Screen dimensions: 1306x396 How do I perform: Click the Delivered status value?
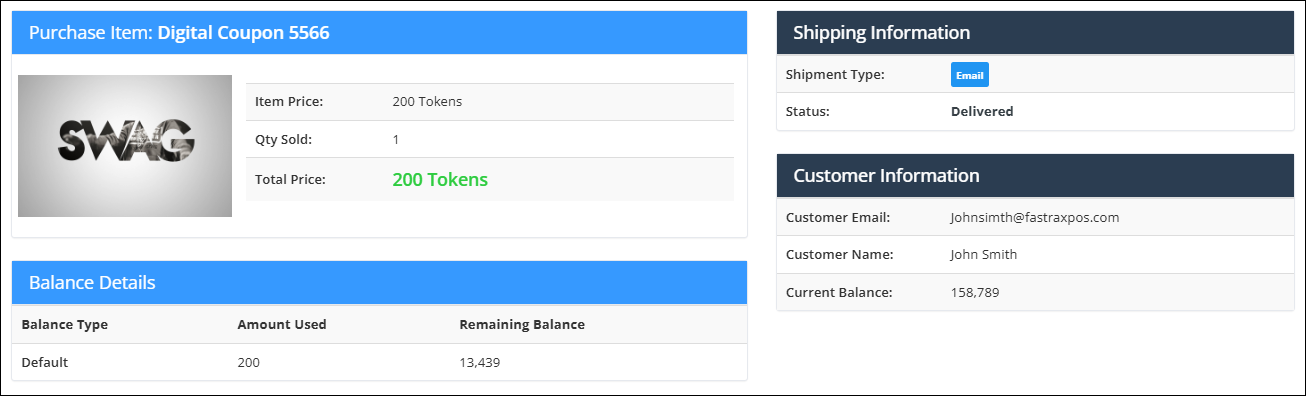coord(982,112)
